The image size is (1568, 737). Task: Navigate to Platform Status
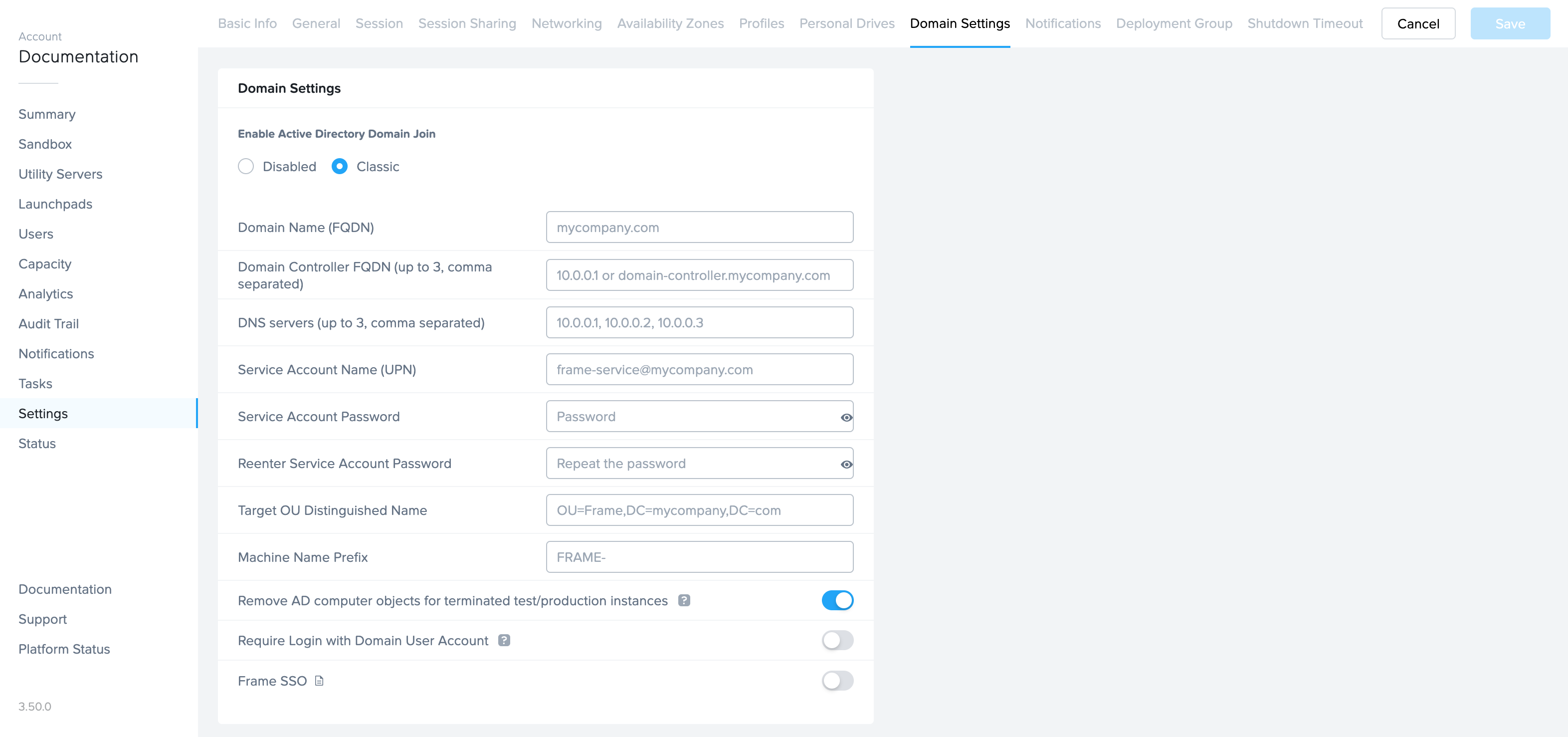[64, 649]
